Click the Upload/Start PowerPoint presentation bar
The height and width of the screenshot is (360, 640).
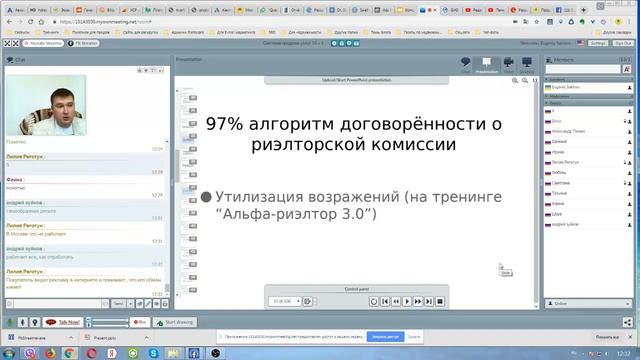click(357, 80)
